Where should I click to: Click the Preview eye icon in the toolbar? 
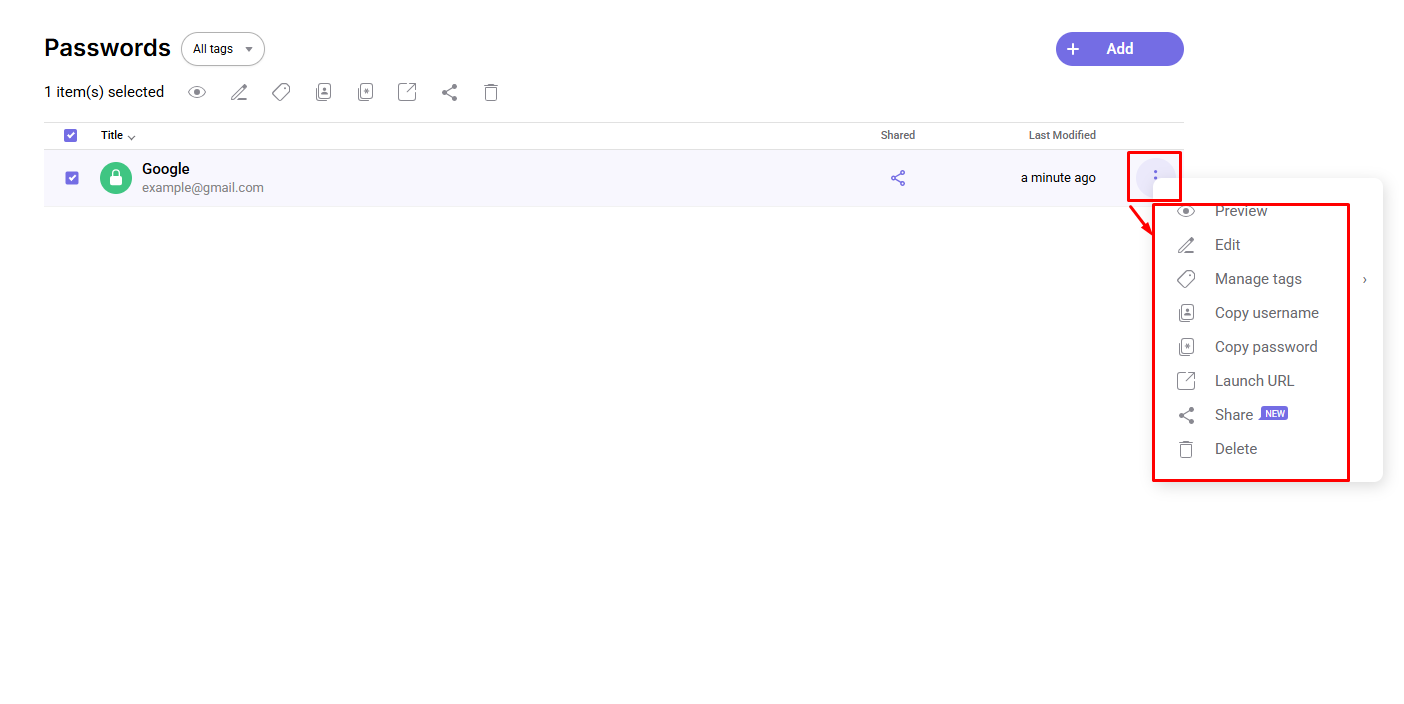(x=197, y=92)
